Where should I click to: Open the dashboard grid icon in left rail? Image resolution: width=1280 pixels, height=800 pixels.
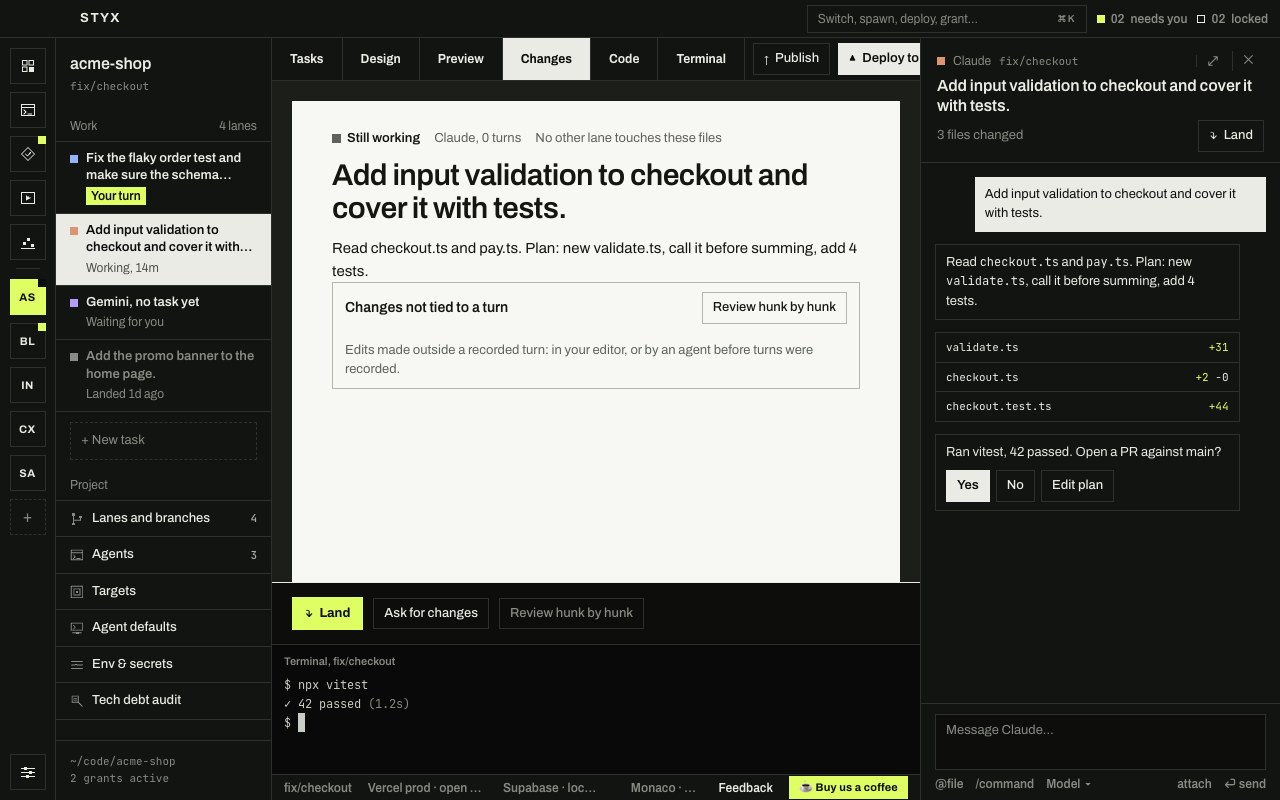(28, 66)
